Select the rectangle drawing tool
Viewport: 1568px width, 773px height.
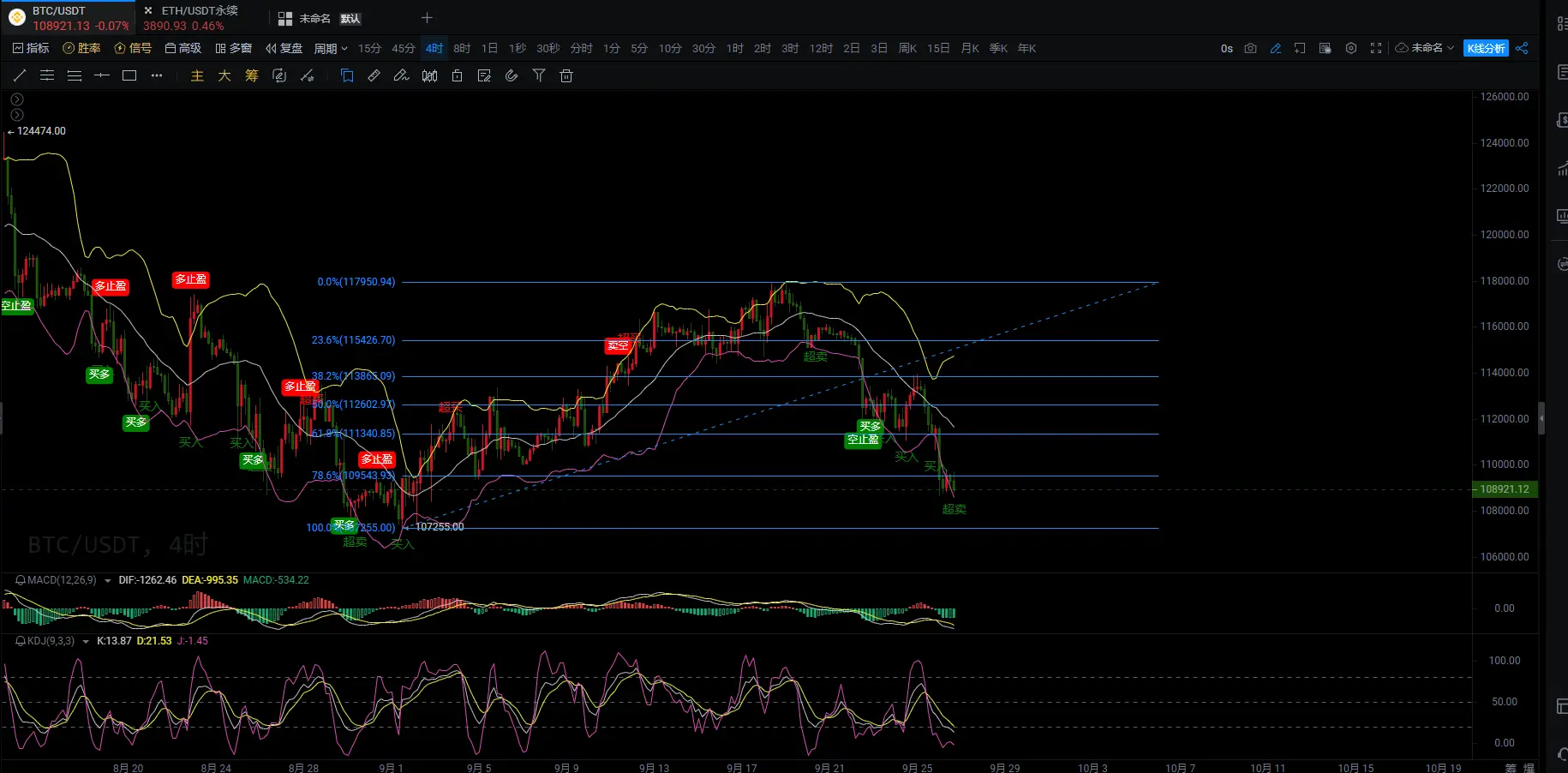(129, 76)
